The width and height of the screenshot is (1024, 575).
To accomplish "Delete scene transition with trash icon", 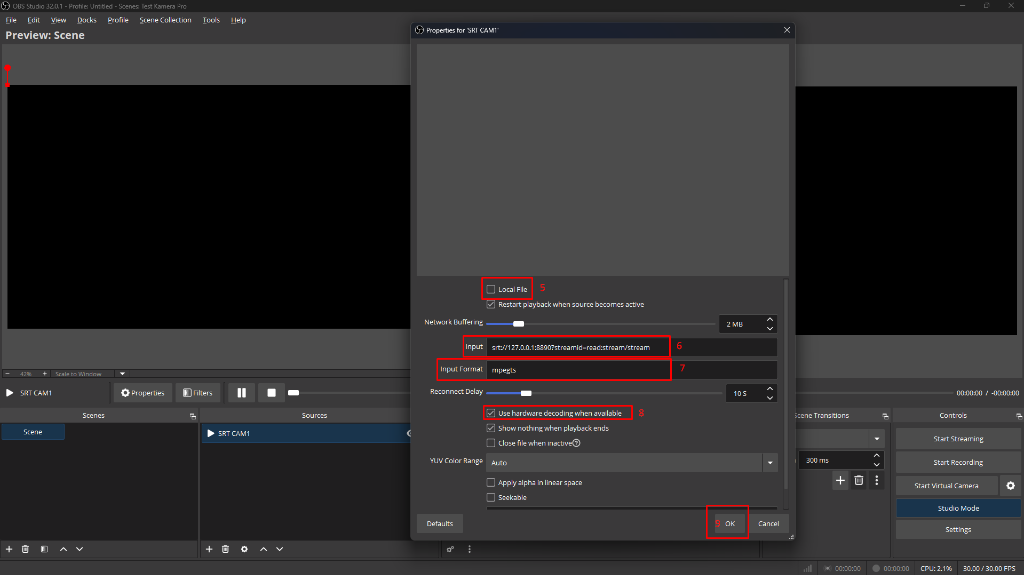I will click(859, 481).
